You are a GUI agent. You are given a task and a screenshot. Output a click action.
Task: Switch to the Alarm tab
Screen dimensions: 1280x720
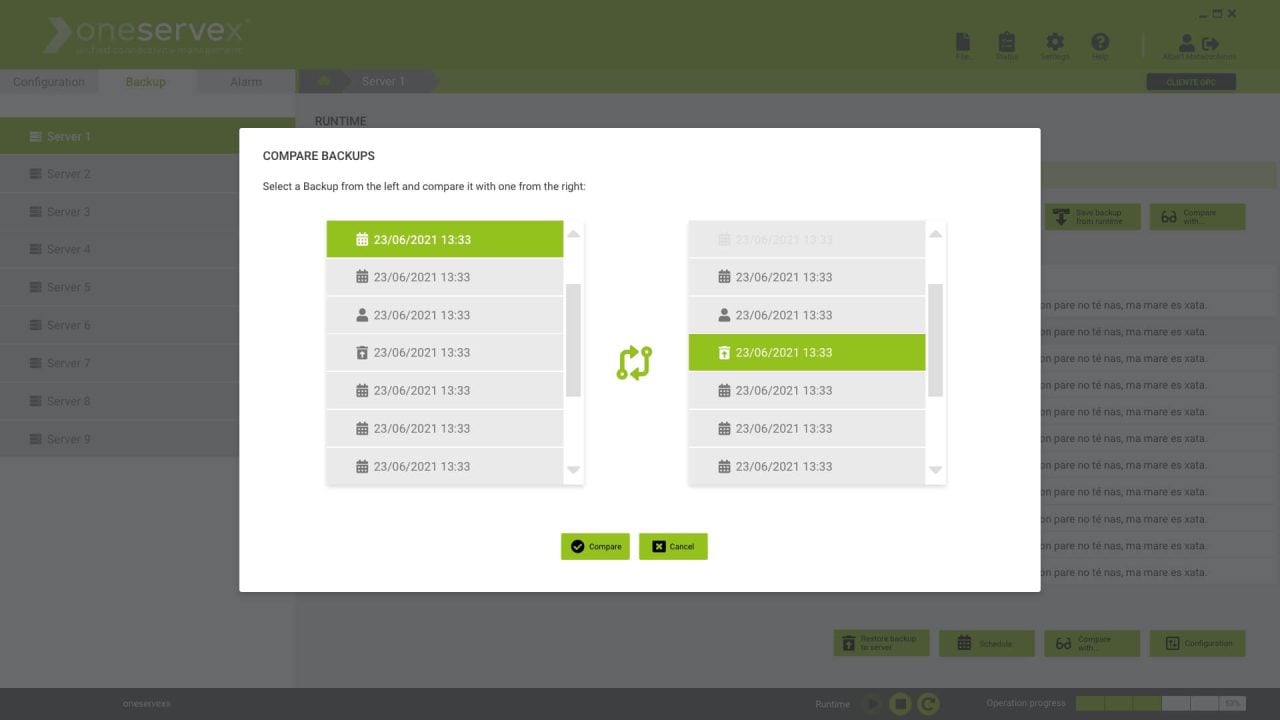click(x=246, y=82)
